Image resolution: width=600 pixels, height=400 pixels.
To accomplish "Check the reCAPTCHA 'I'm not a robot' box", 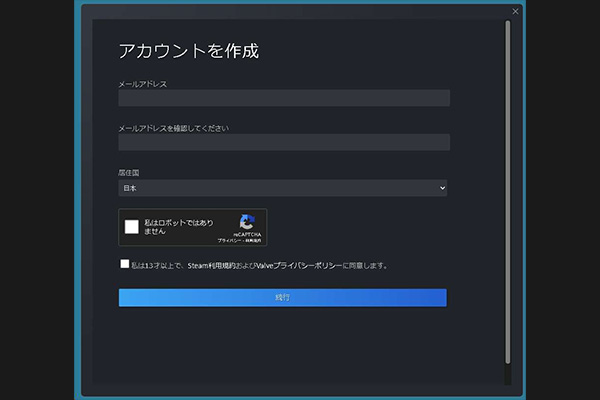I will point(132,226).
